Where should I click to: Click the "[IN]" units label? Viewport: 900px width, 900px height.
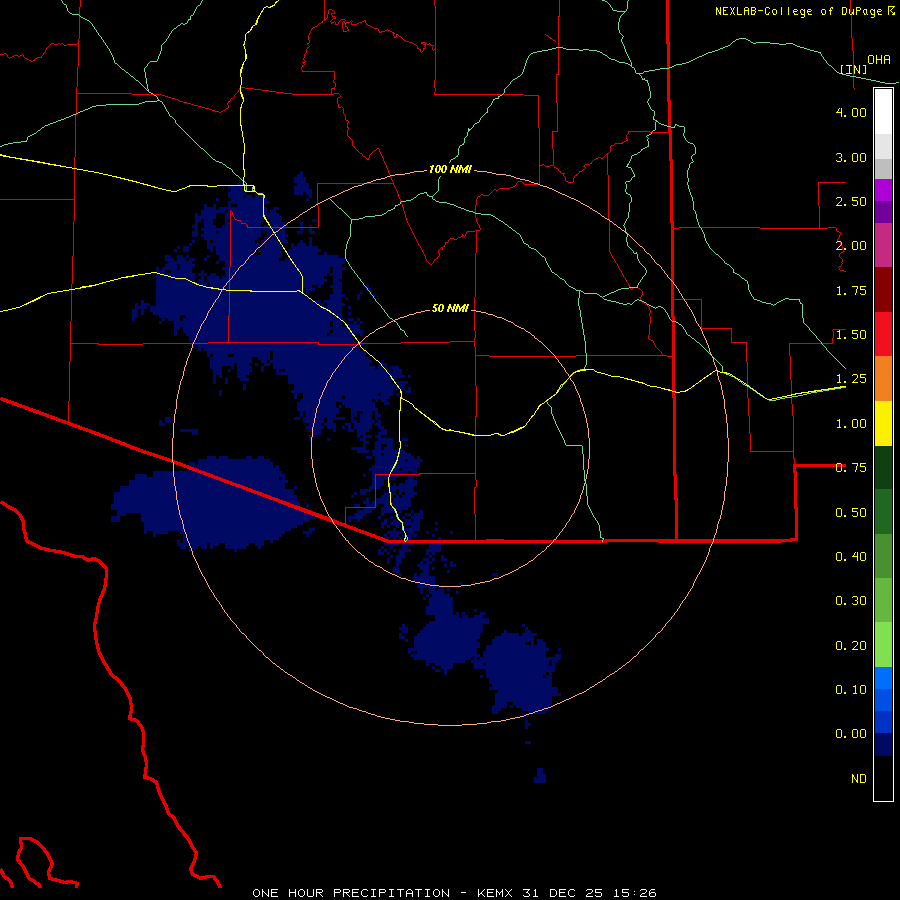coord(853,69)
